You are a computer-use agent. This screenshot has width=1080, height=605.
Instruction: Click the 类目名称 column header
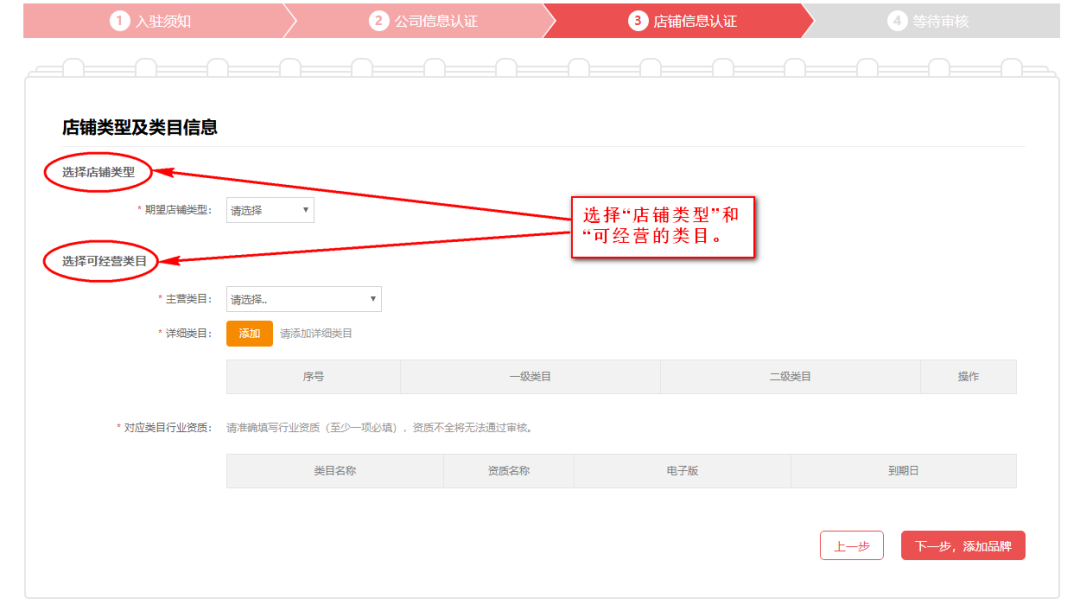pyautogui.click(x=335, y=471)
